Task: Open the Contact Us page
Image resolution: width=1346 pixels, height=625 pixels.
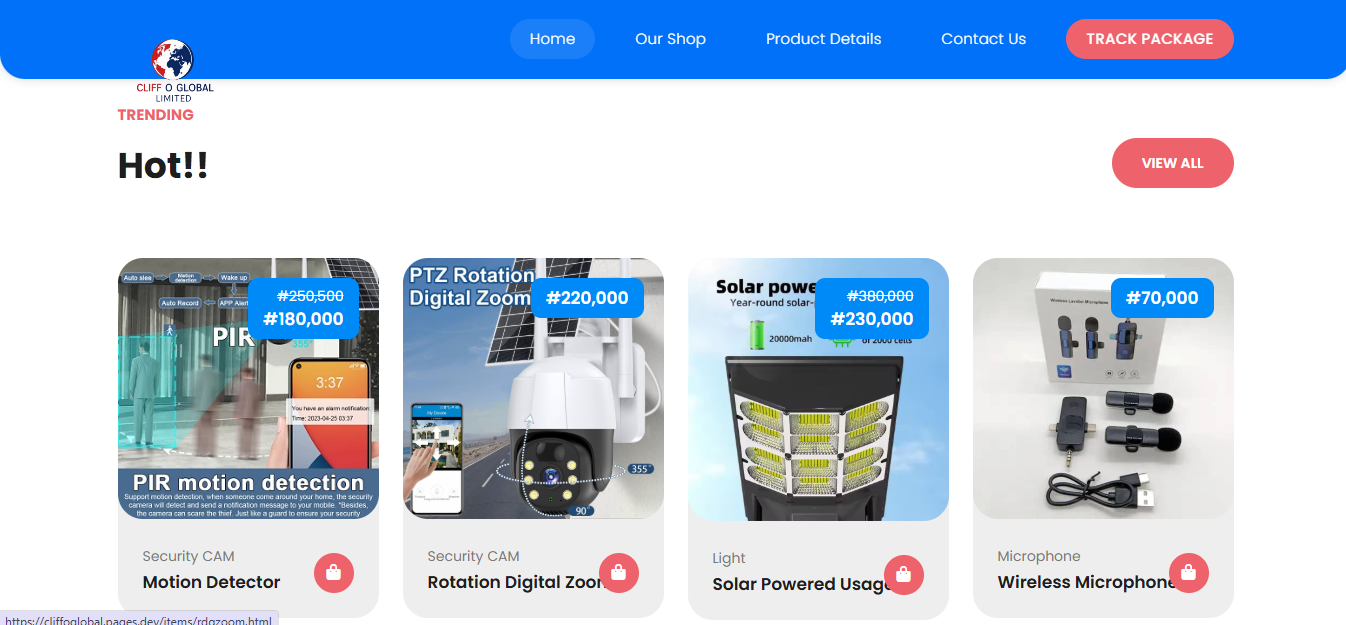Action: (983, 39)
